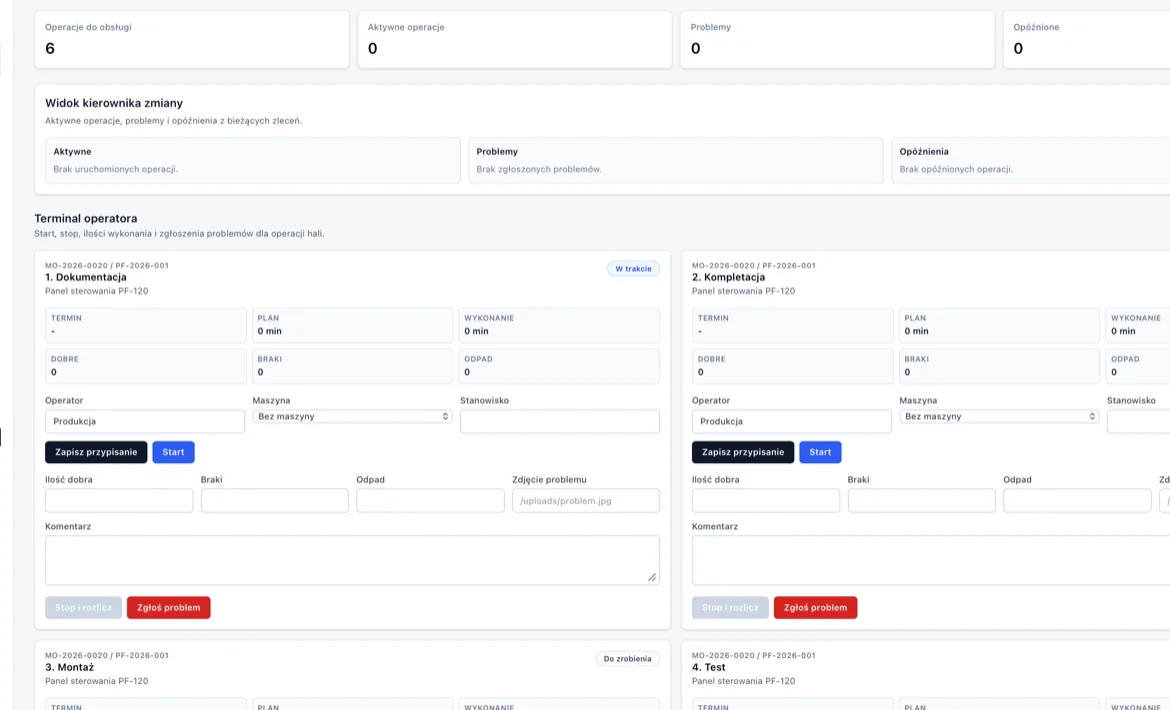The height and width of the screenshot is (710, 1170).
Task: Click the '4. Test' heading
Action: 708,667
